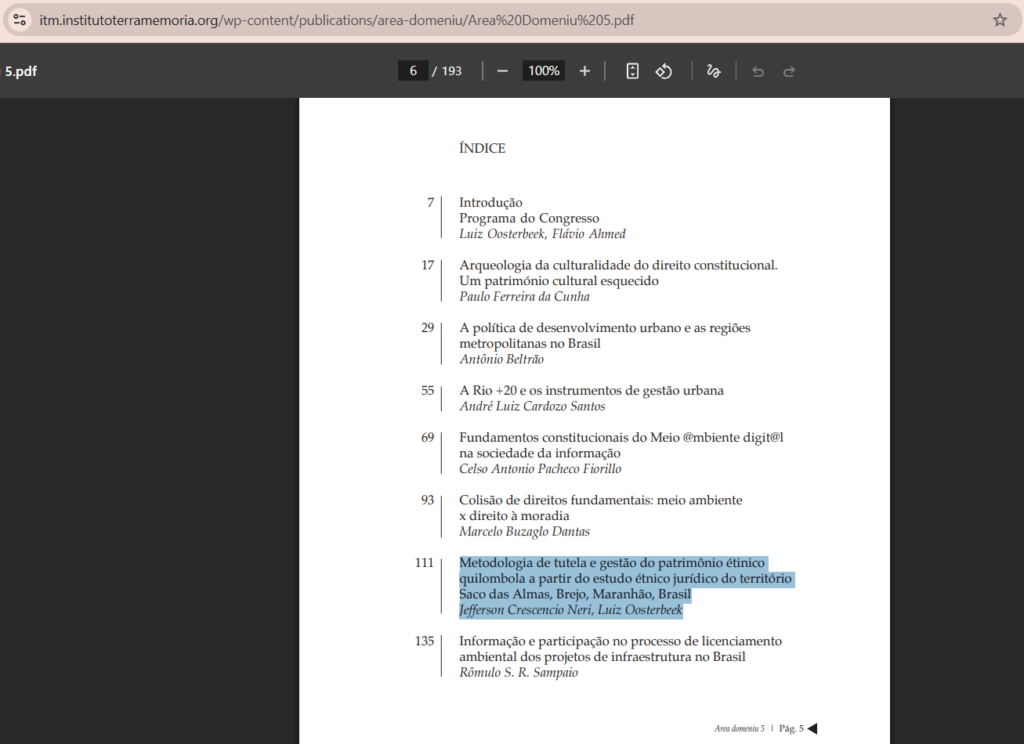
Task: Open site information icon in address bar
Action: click(x=20, y=20)
